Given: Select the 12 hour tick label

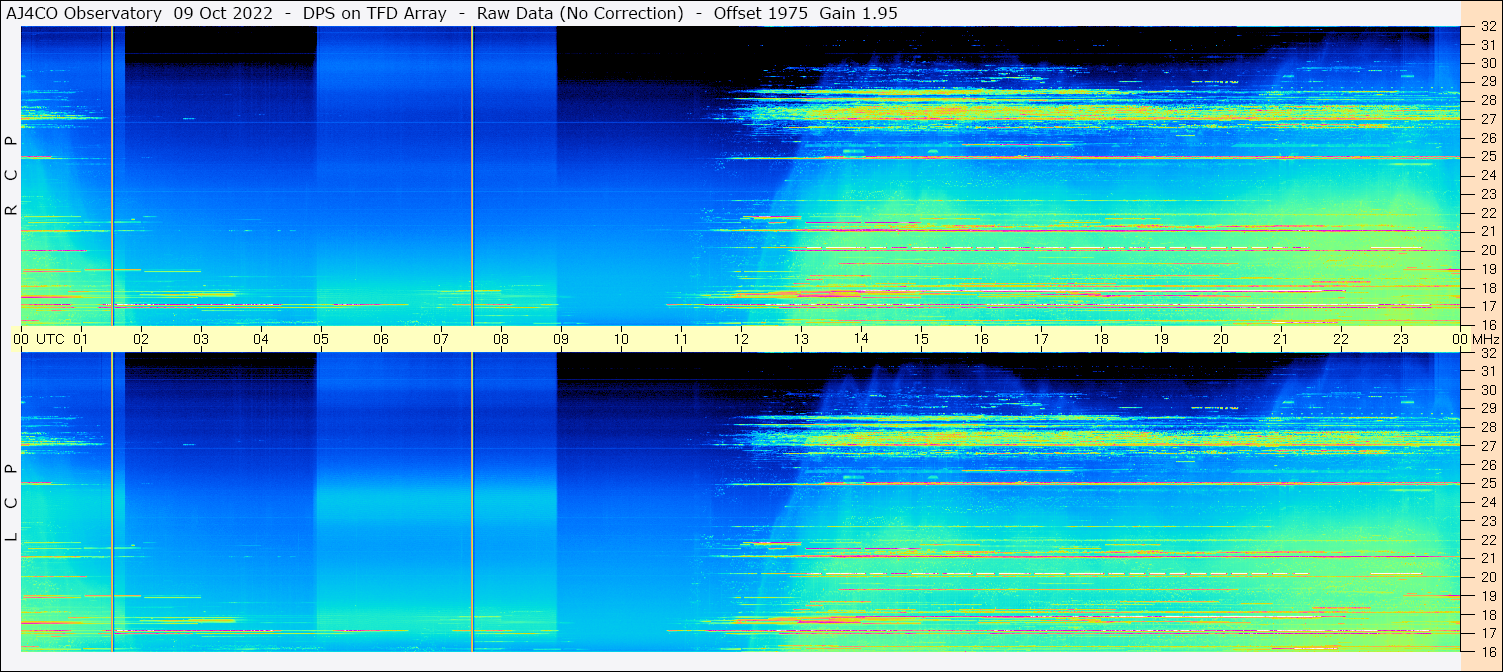Looking at the screenshot, I should tap(741, 339).
